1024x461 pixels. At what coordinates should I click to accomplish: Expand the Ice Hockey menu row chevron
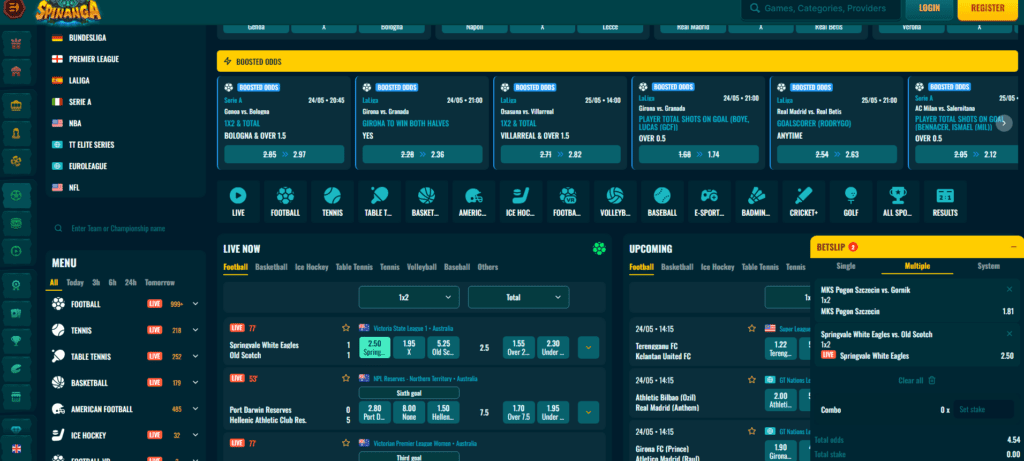(195, 435)
